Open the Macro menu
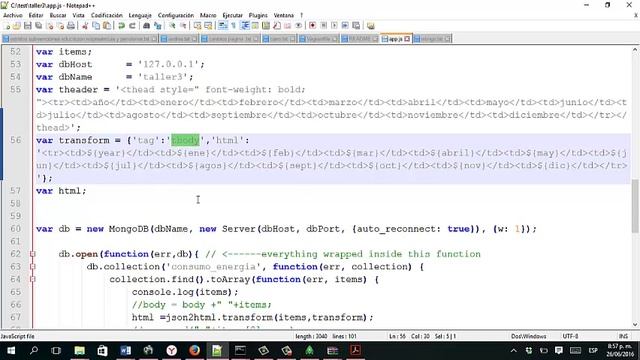 [x=208, y=15]
